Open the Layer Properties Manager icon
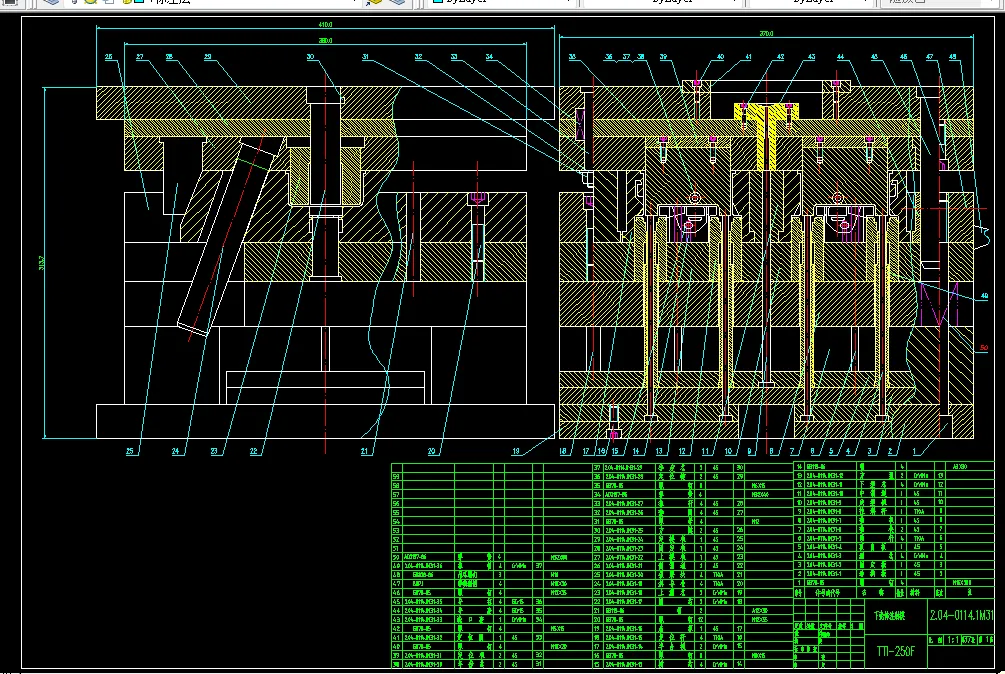The width and height of the screenshot is (1005, 674). pyautogui.click(x=51, y=2)
